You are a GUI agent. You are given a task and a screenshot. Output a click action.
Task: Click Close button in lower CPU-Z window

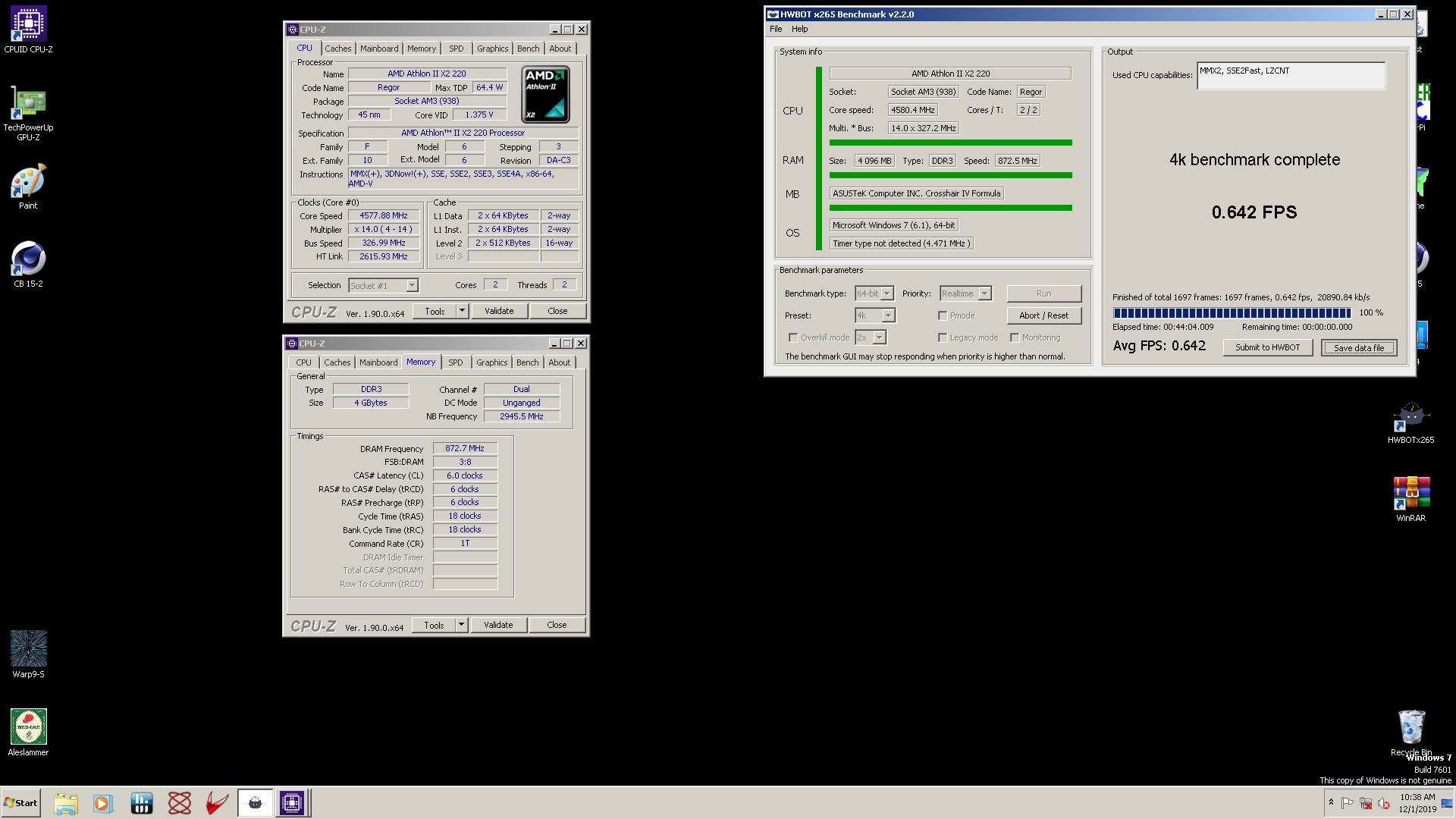point(557,625)
